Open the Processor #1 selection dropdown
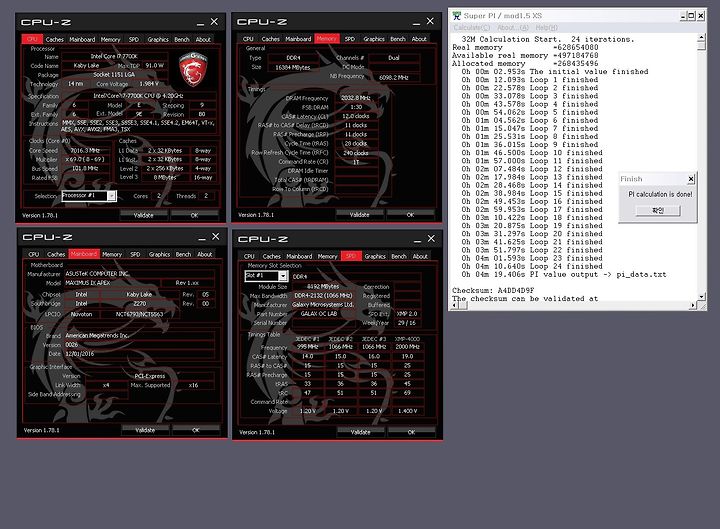 coord(112,196)
